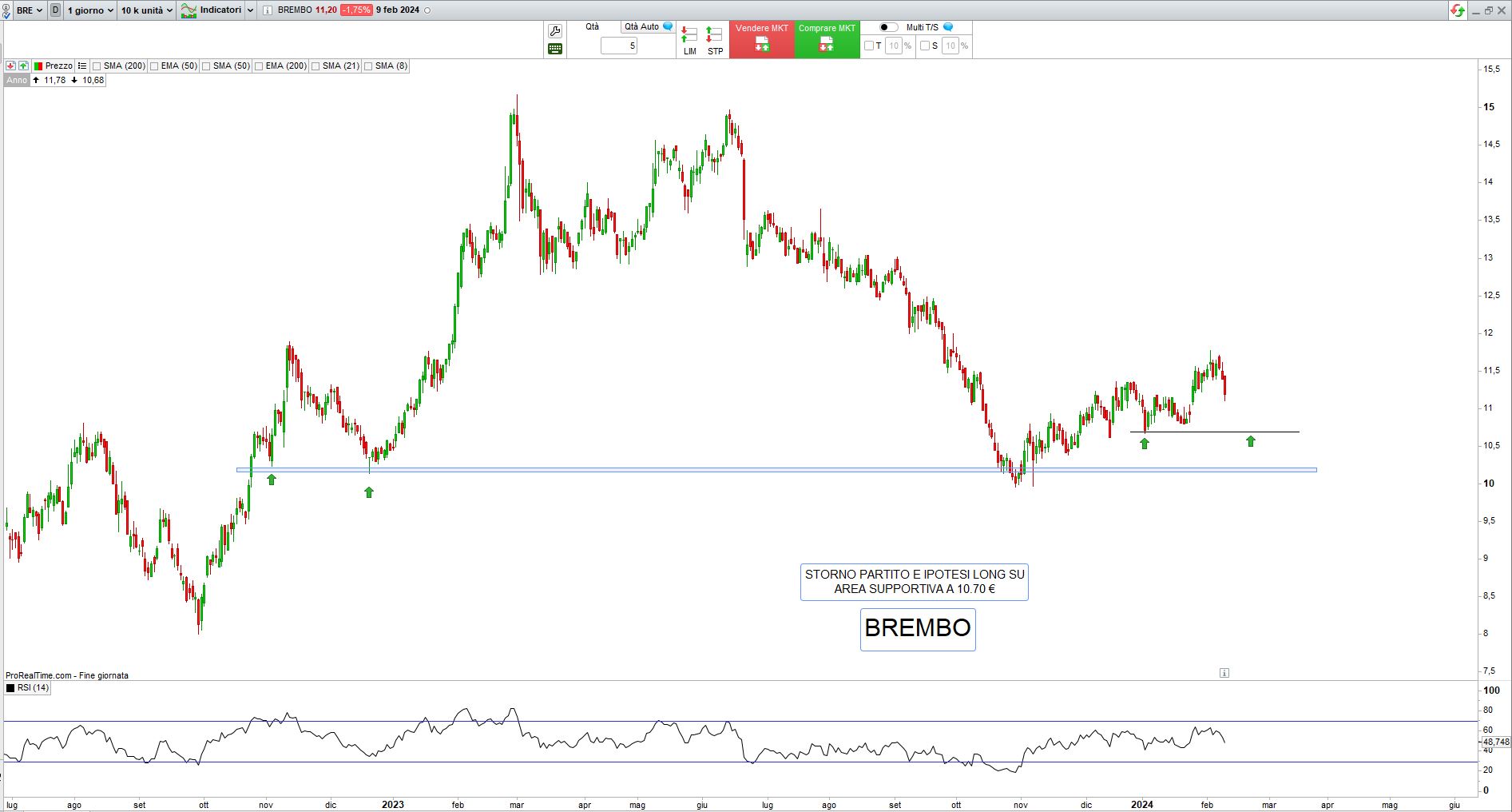The height and width of the screenshot is (812, 1512).
Task: Expand the BRE ticker dropdown
Action: [x=30, y=10]
